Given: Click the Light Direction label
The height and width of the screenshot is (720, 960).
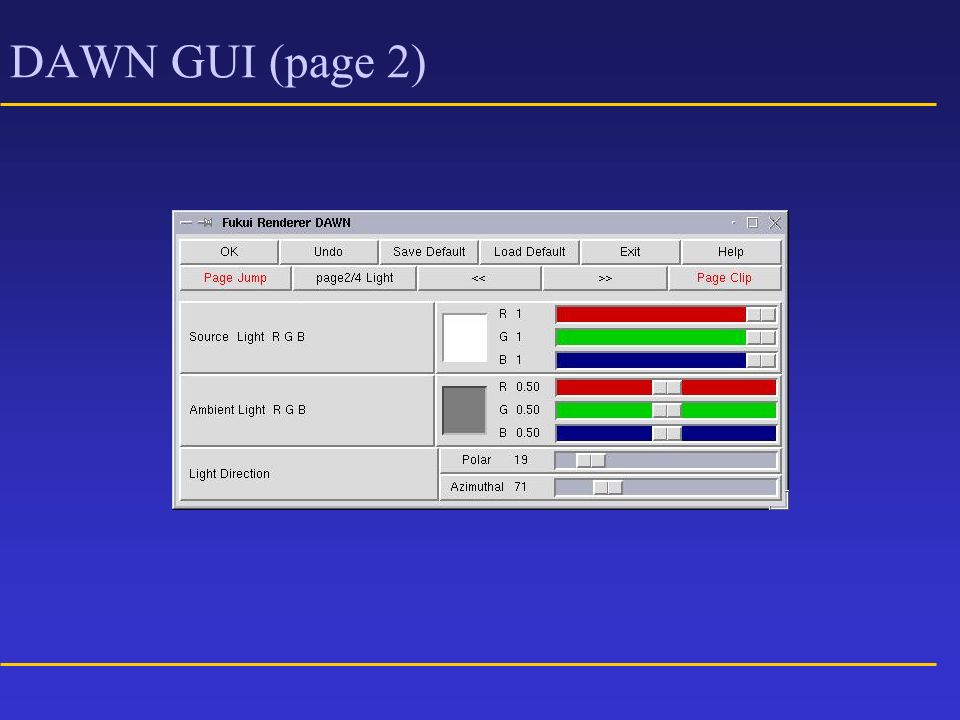Looking at the screenshot, I should click(x=229, y=474).
